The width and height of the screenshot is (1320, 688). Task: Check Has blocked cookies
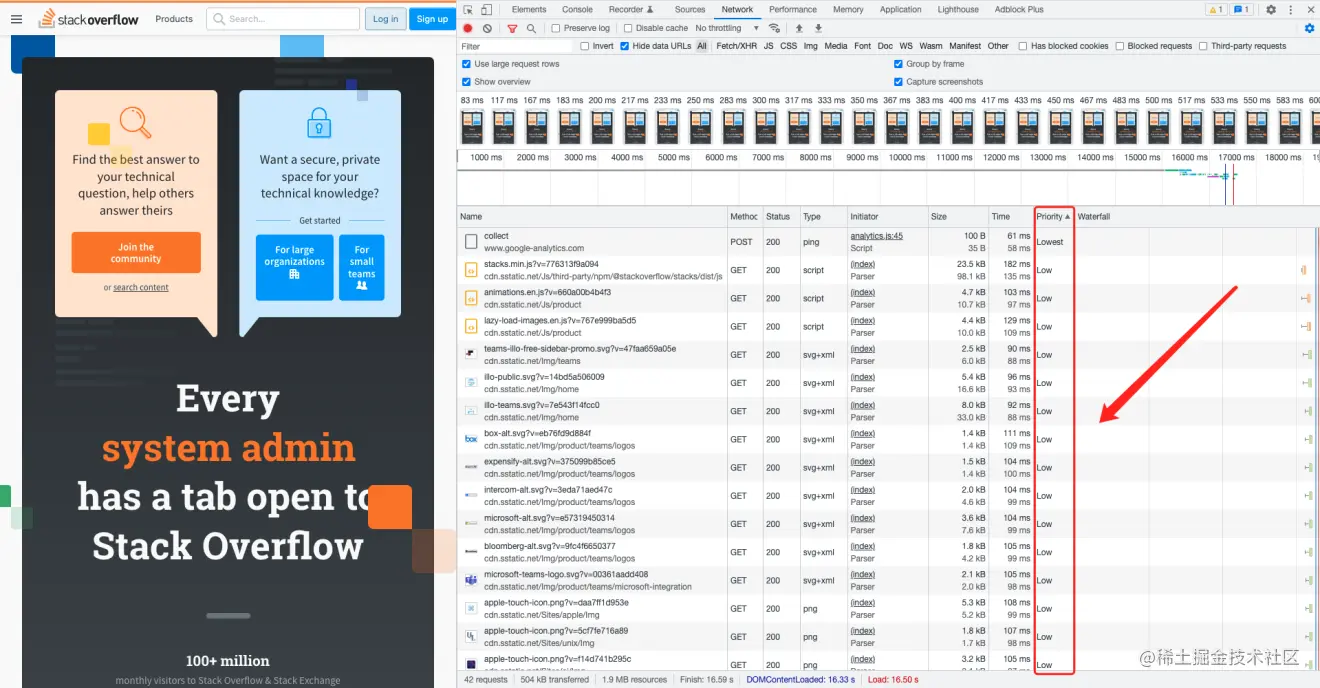(1023, 46)
